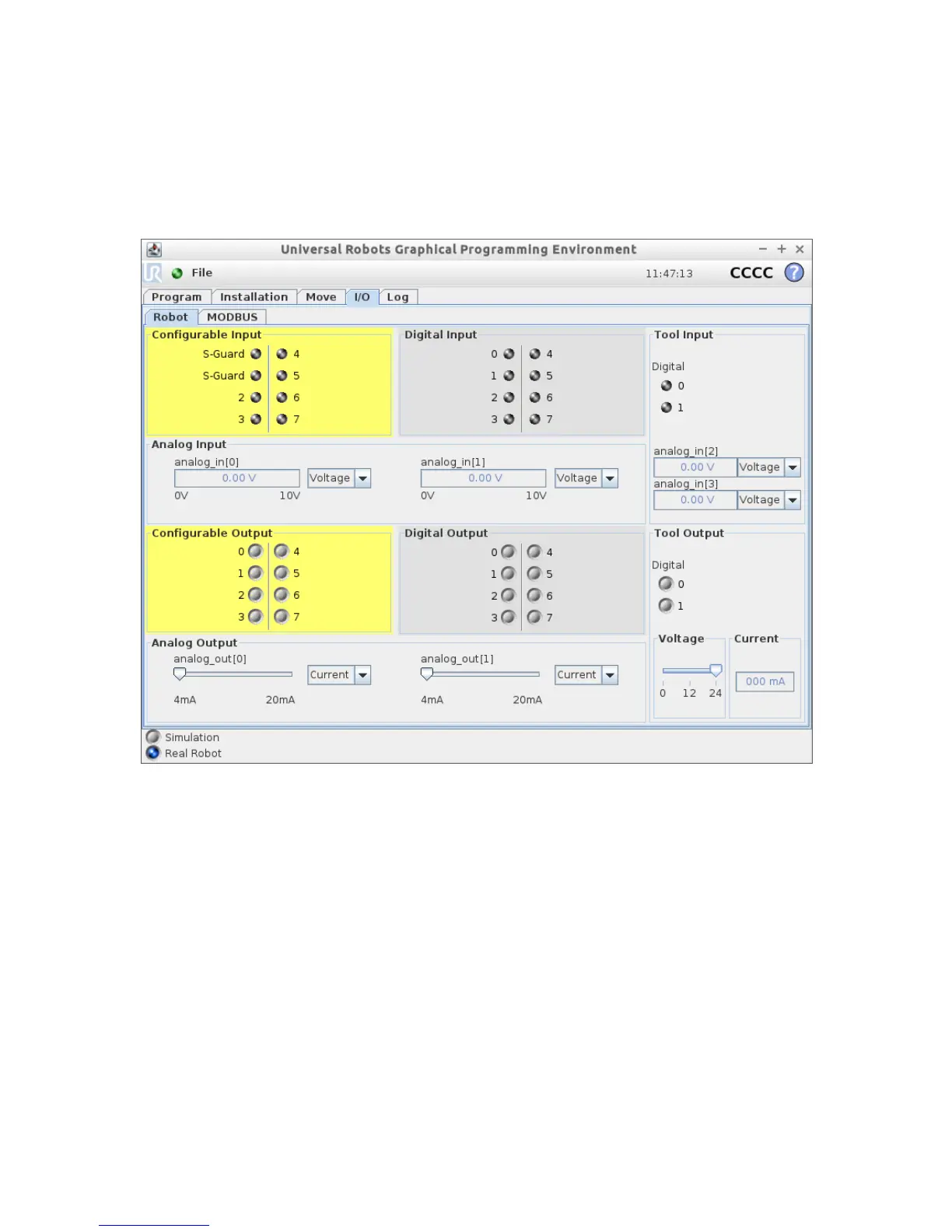Open the Move tab
Screen dimensions: 952x1232
pos(321,297)
